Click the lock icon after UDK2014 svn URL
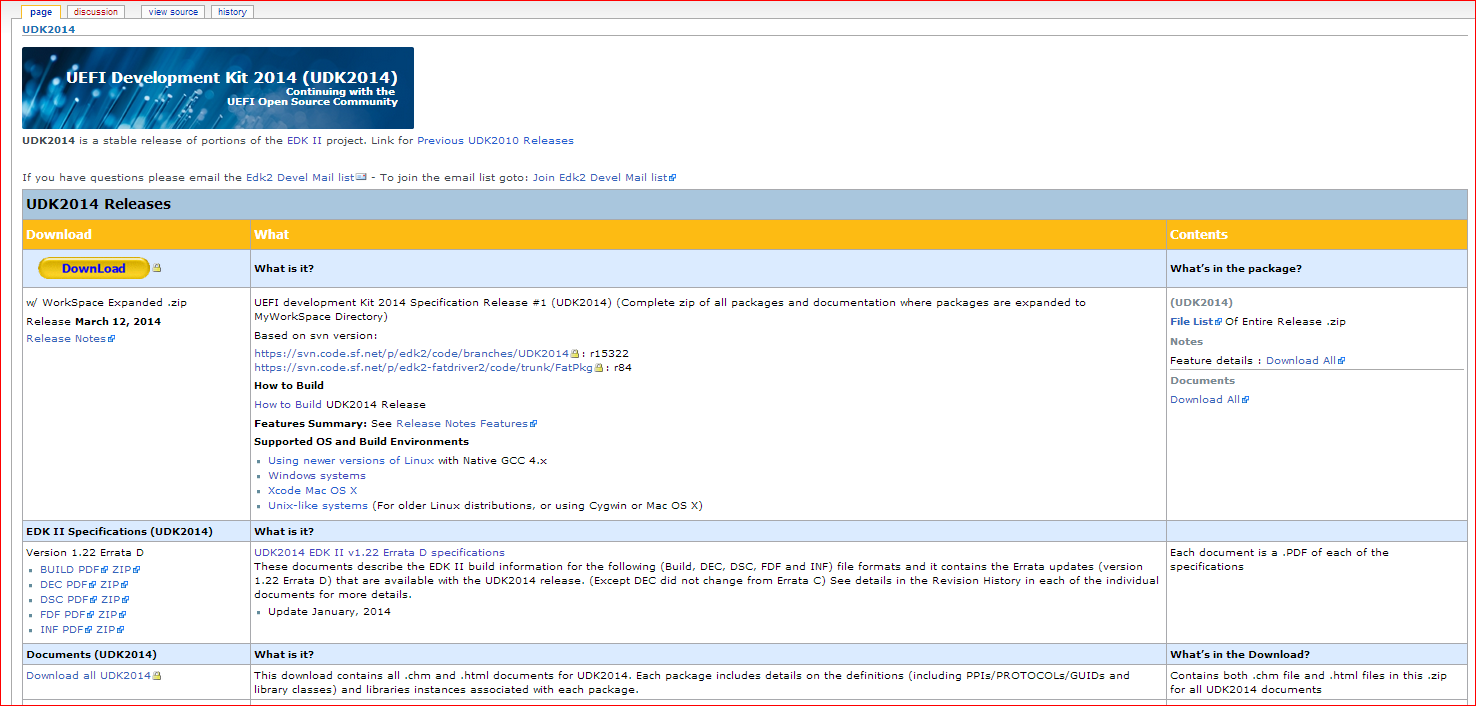Viewport: 1476px width, 706px height. 575,354
